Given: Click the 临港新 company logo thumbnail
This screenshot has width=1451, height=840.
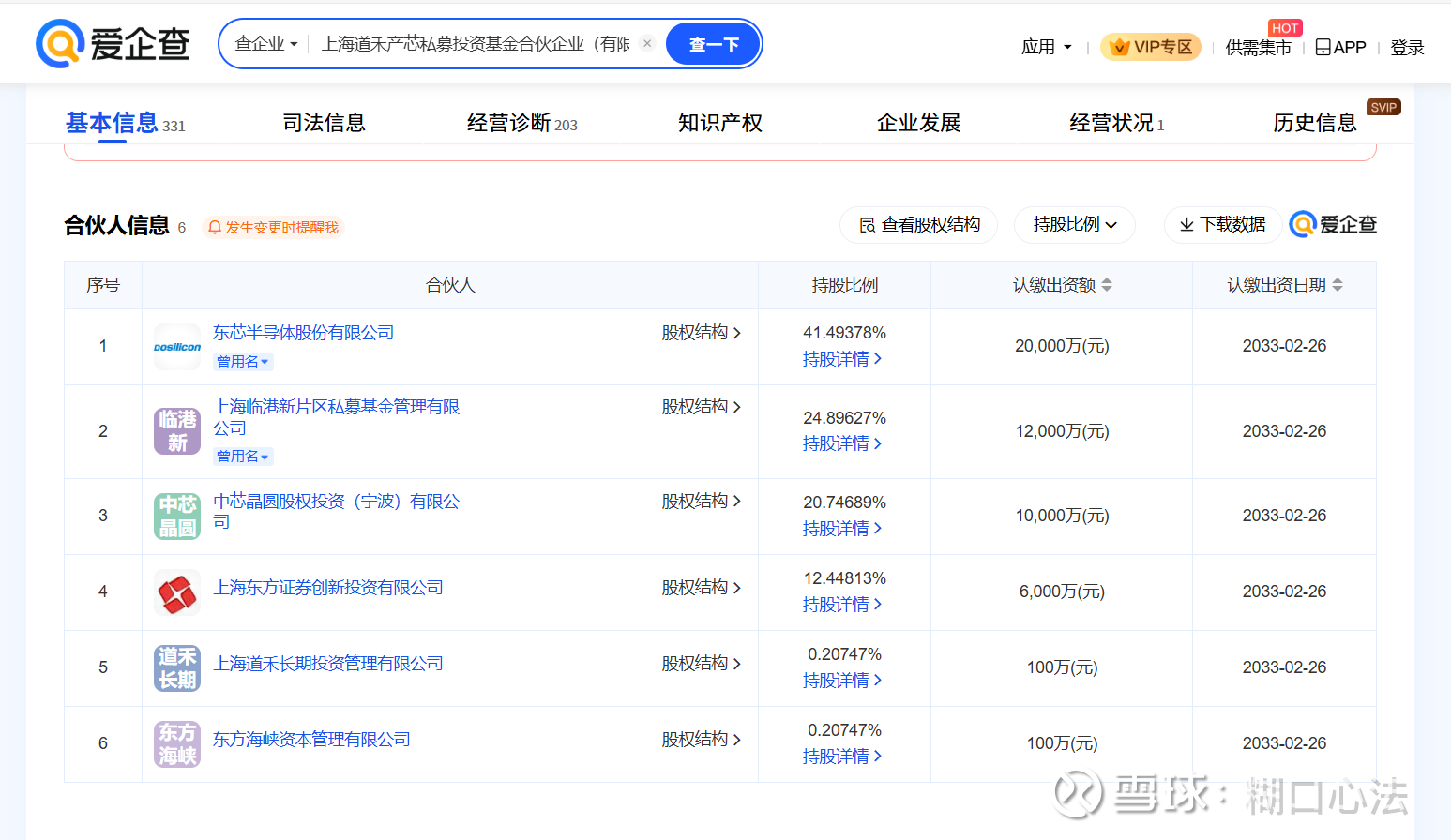Looking at the screenshot, I should pos(177,431).
